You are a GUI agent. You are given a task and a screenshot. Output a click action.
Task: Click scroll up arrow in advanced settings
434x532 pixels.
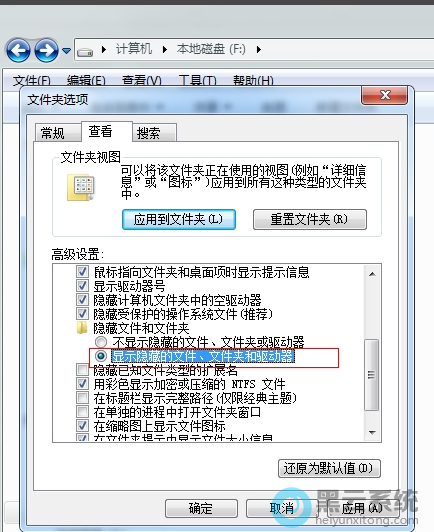tap(372, 274)
